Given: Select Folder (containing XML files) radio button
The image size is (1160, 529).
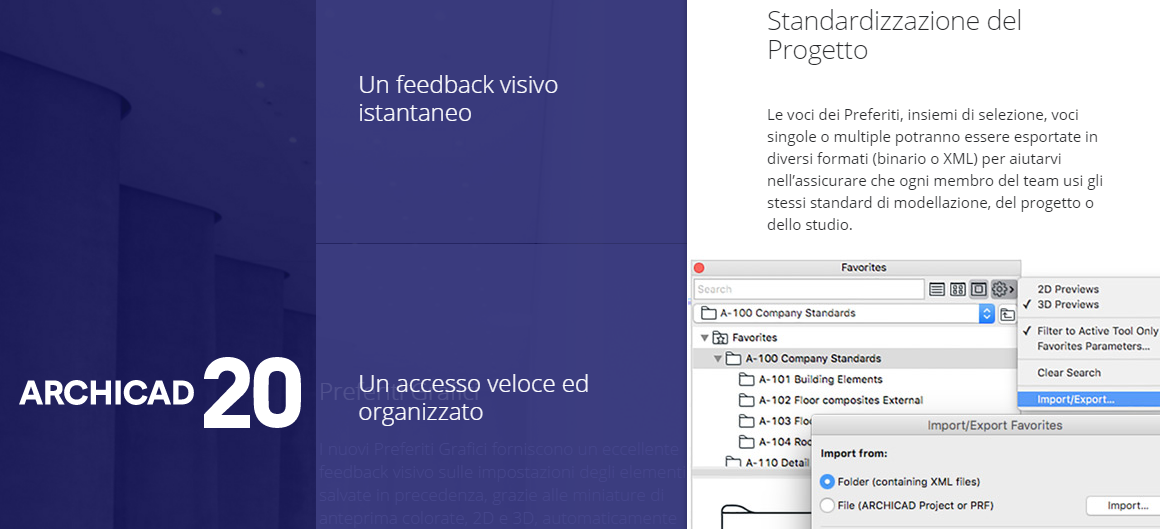Looking at the screenshot, I should 828,482.
